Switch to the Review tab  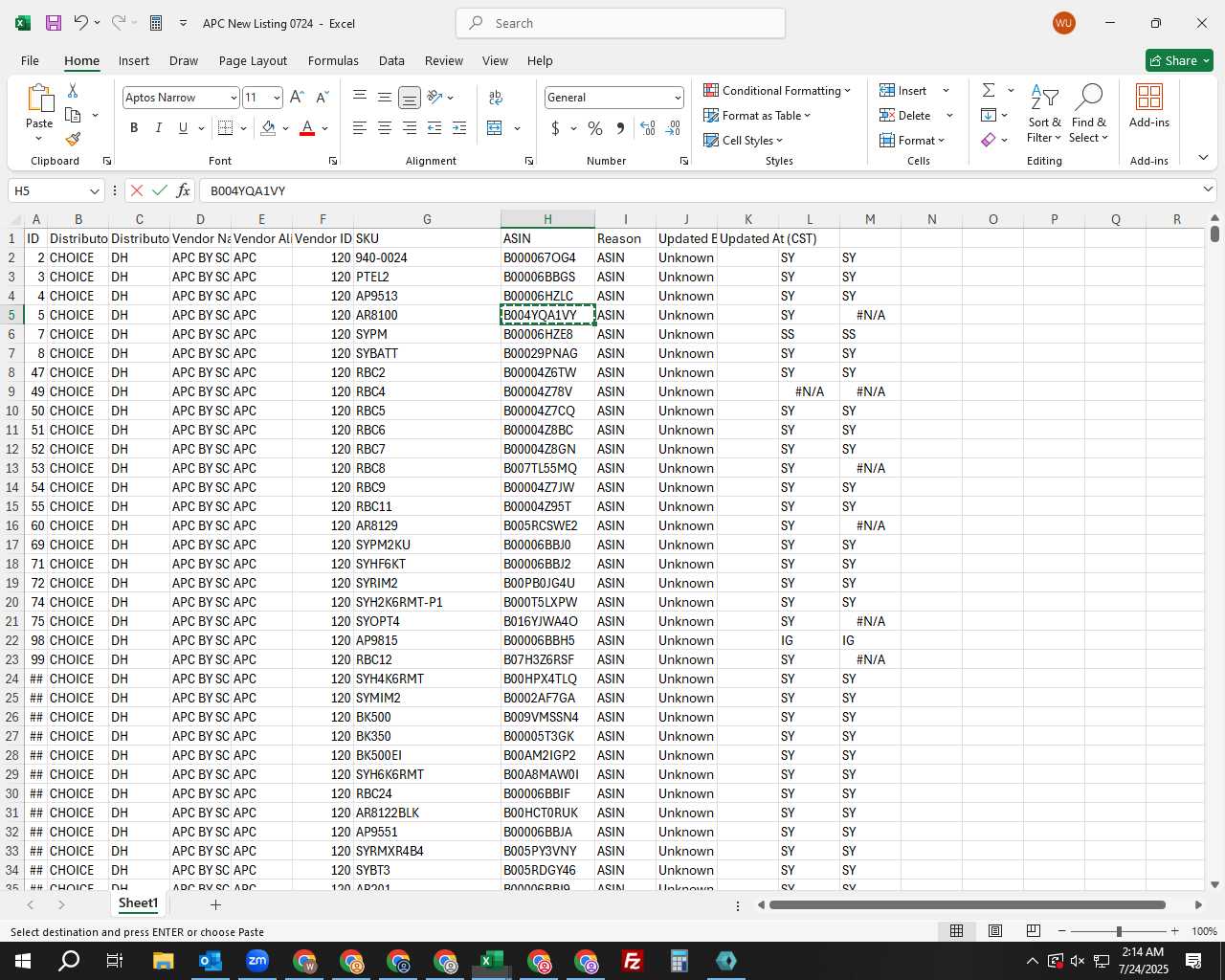pyautogui.click(x=444, y=60)
